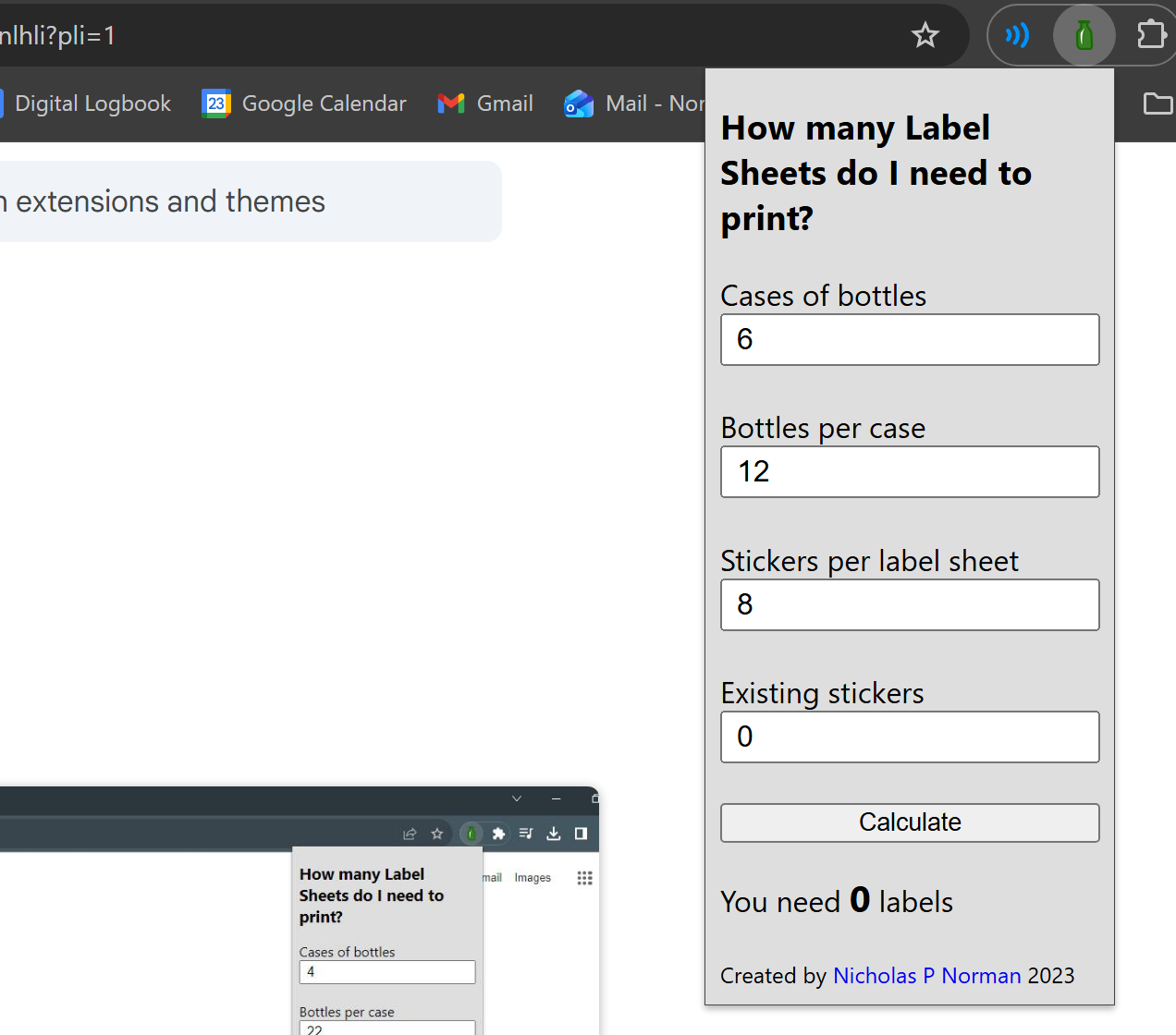Select the Bottles per case input
Screen dimensions: 1176x1035
(x=910, y=472)
